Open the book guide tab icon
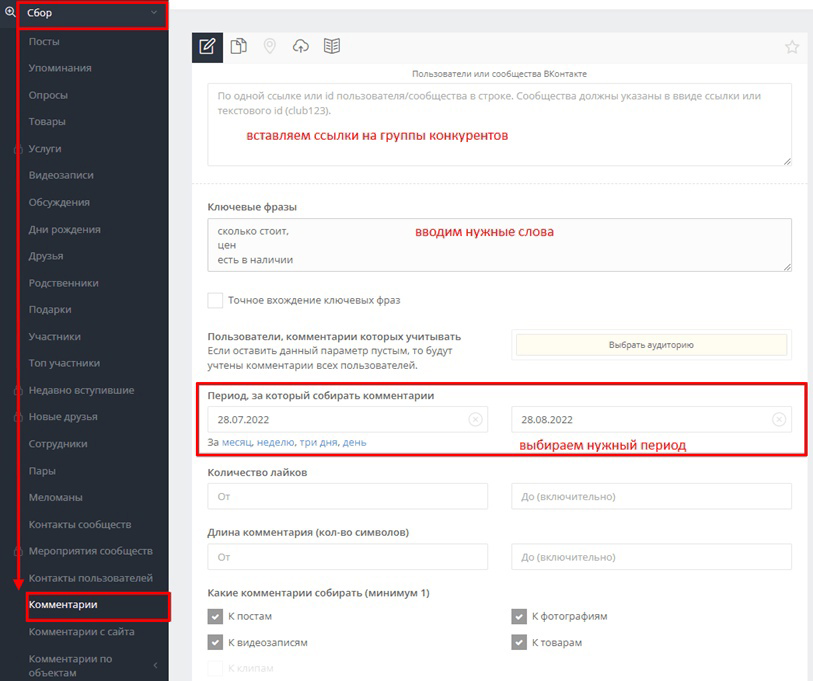Screen dimensions: 813x681 pyautogui.click(x=332, y=46)
